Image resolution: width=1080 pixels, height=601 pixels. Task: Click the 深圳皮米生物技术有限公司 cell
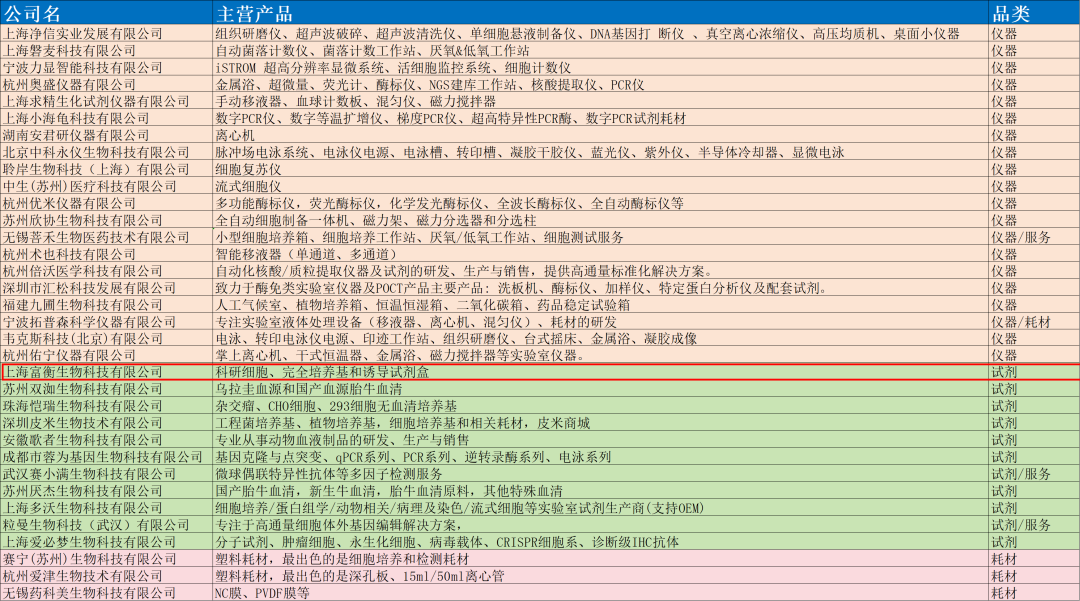click(x=106, y=423)
